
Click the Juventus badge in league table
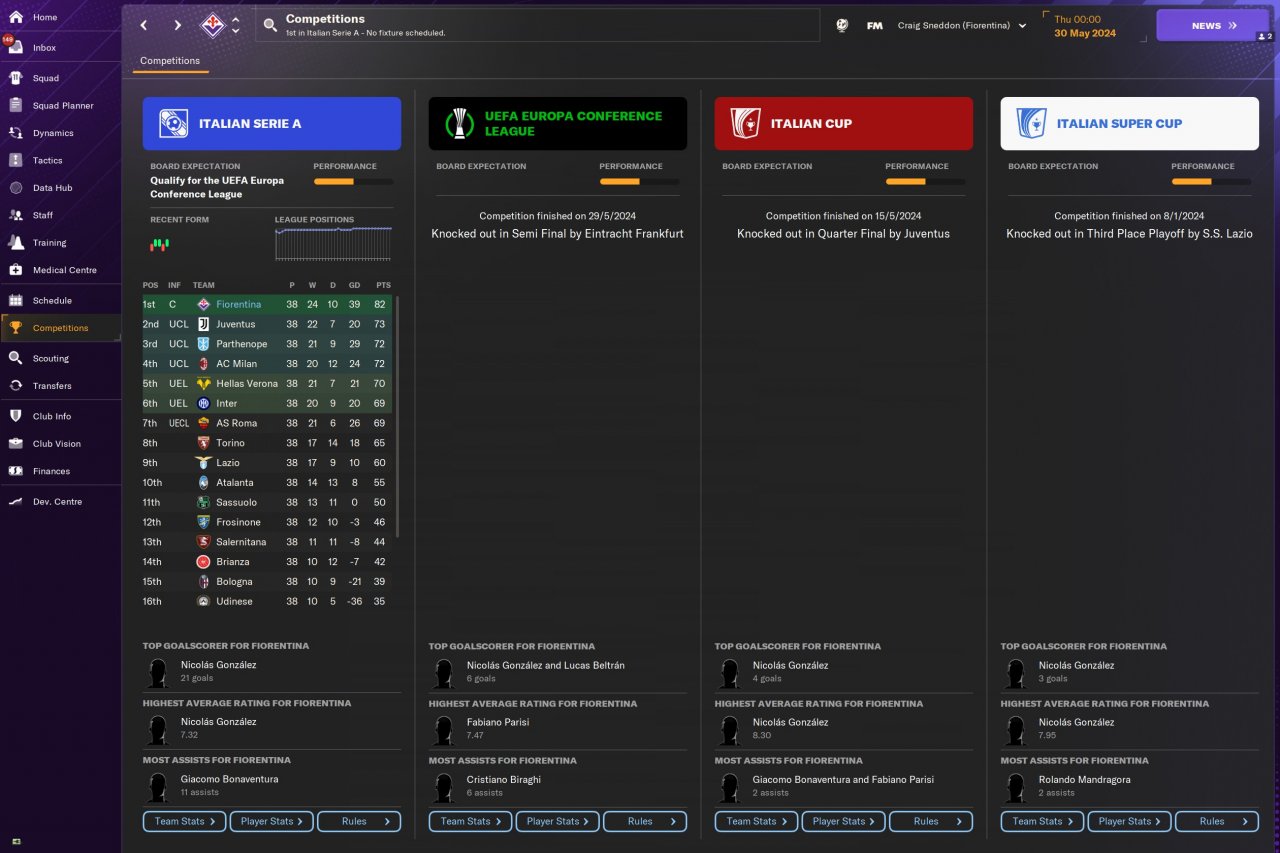pyautogui.click(x=203, y=324)
